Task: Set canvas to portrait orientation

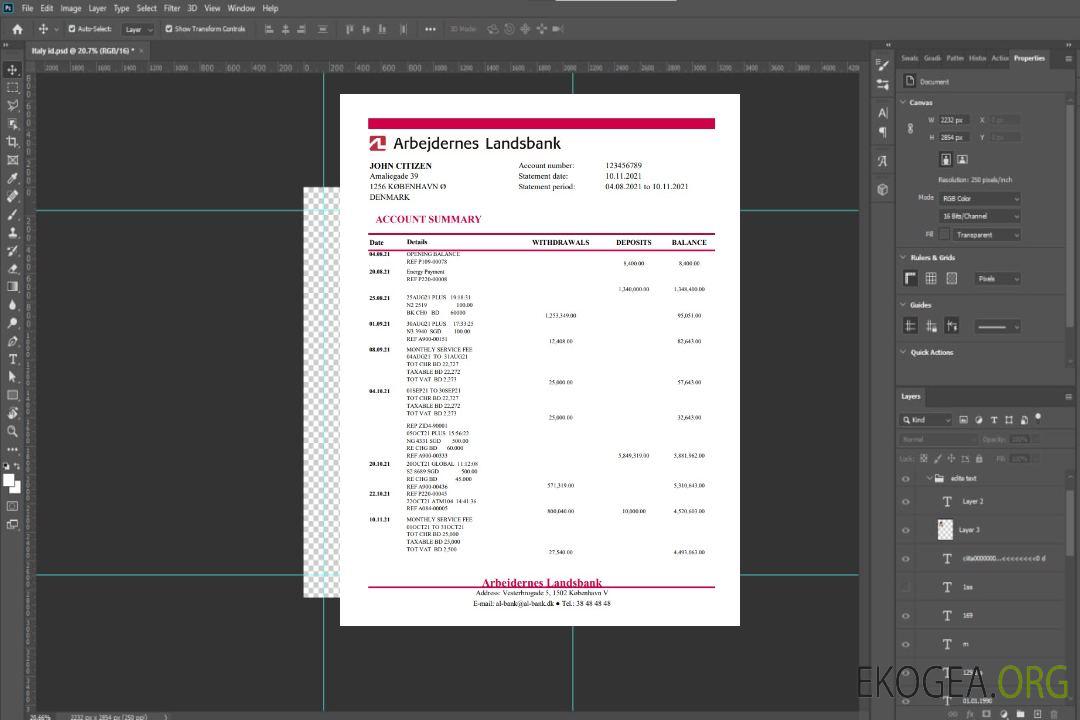Action: (x=946, y=159)
